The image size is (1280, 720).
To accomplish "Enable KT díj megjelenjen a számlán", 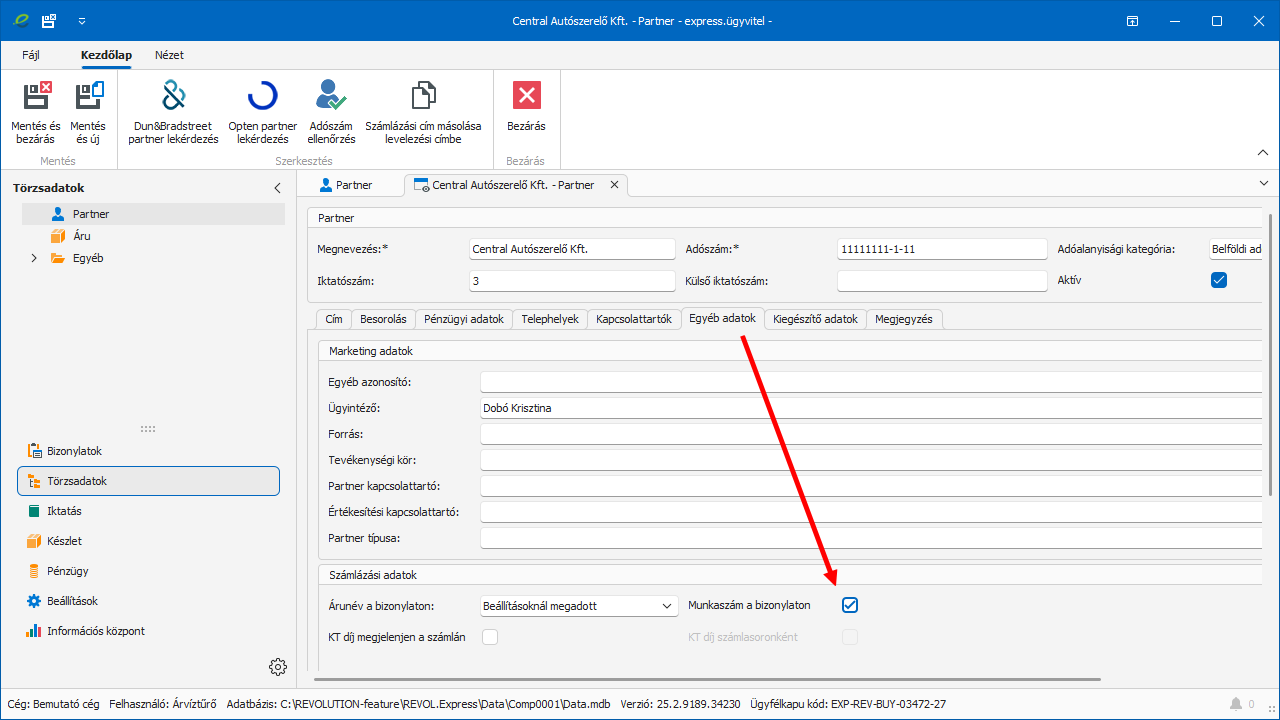I will (490, 637).
